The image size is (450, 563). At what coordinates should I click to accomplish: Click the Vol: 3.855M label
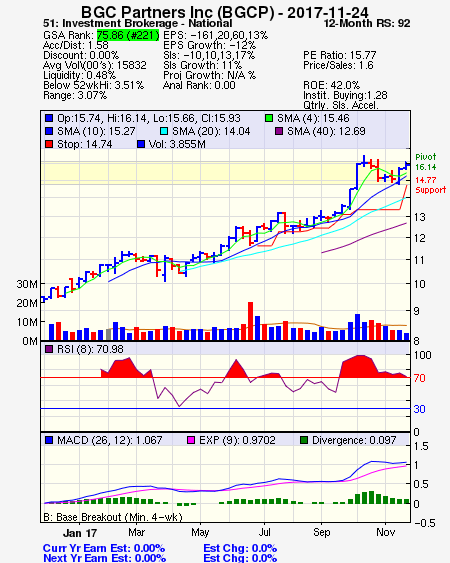click(177, 144)
